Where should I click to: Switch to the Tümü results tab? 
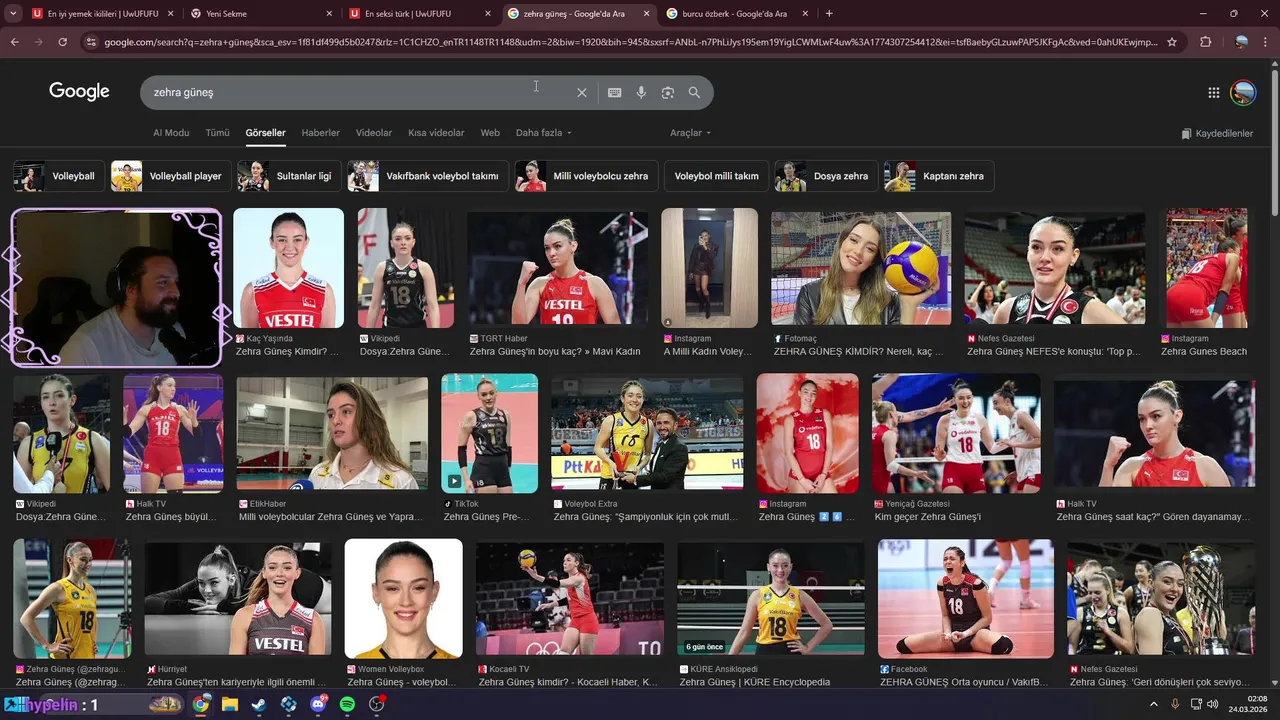(x=217, y=133)
